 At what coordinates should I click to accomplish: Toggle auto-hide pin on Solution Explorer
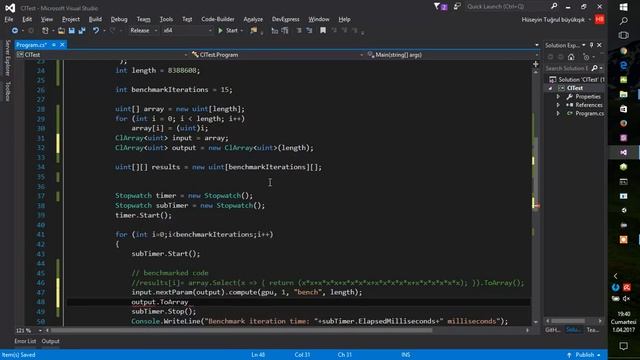591,45
